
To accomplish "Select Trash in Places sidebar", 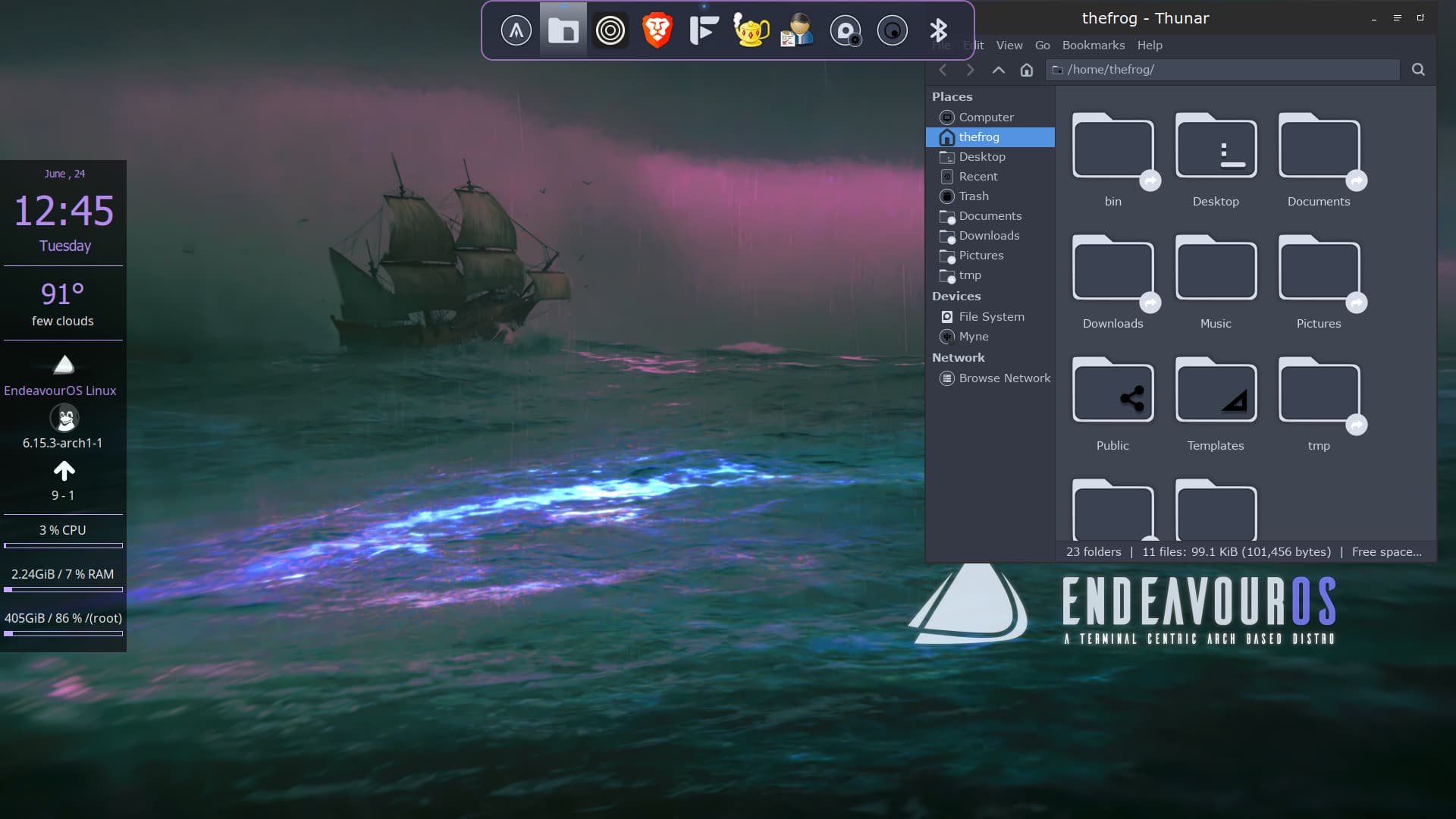I will (x=974, y=196).
